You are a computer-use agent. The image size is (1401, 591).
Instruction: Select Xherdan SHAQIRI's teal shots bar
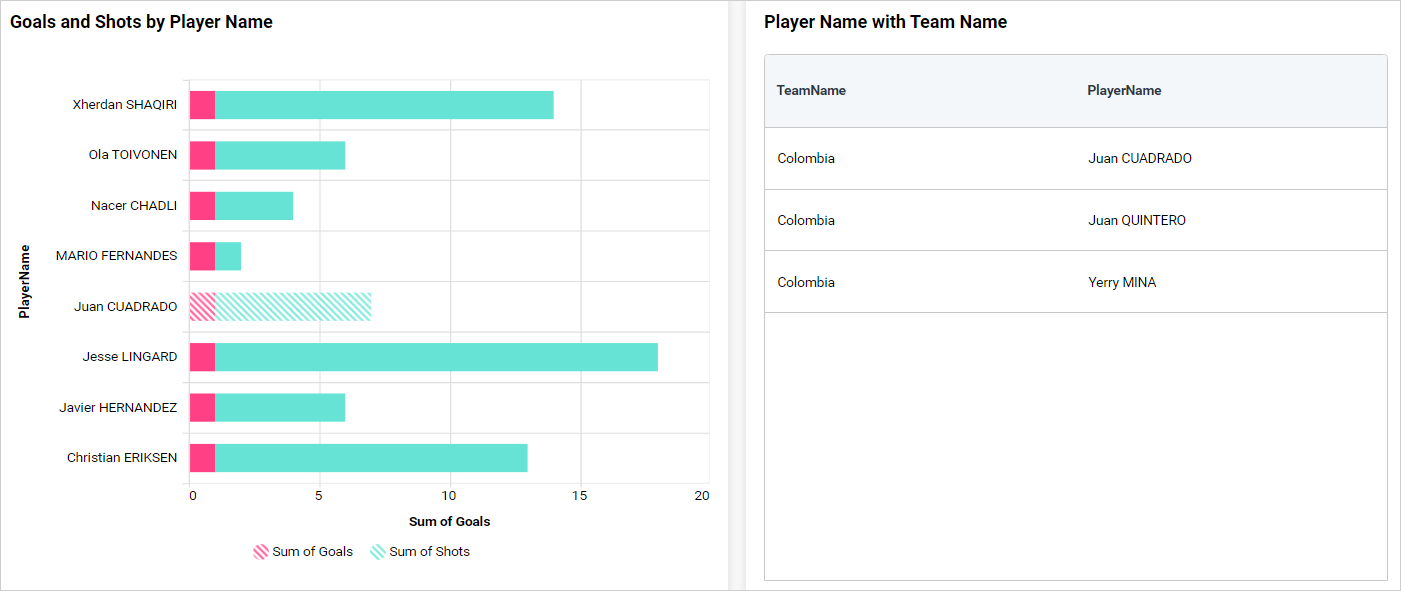pos(384,105)
